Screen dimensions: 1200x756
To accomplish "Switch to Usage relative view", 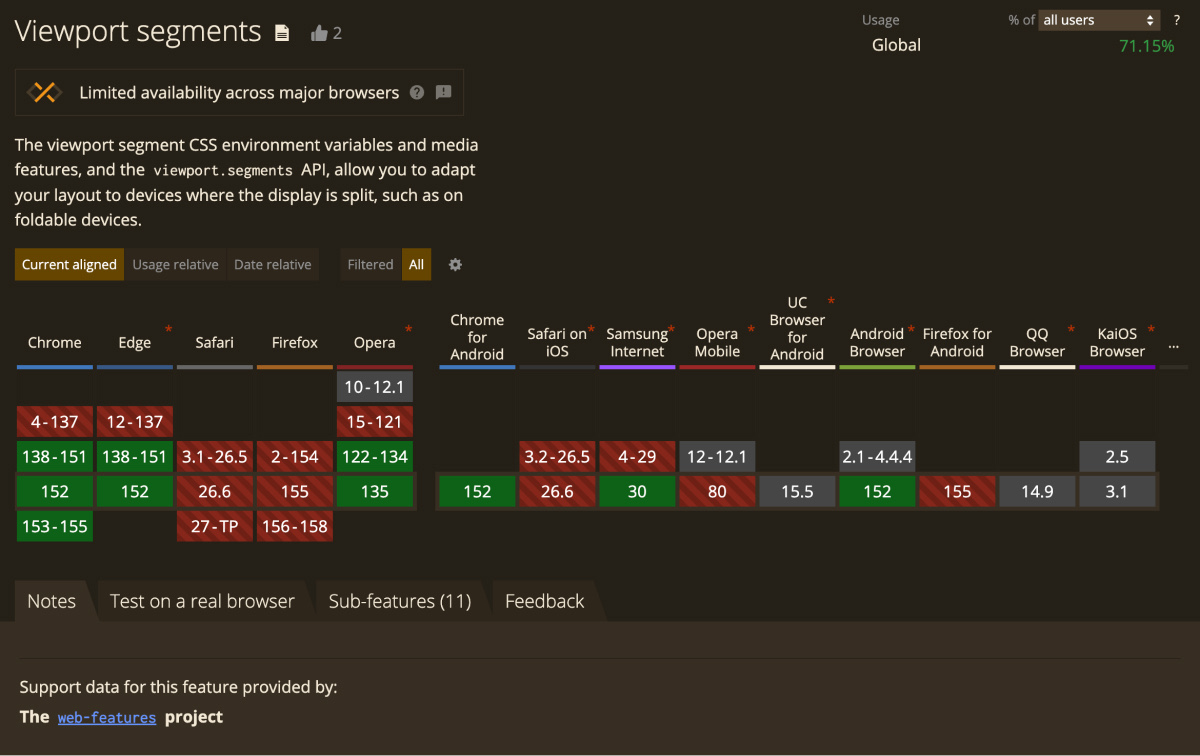I will point(175,265).
